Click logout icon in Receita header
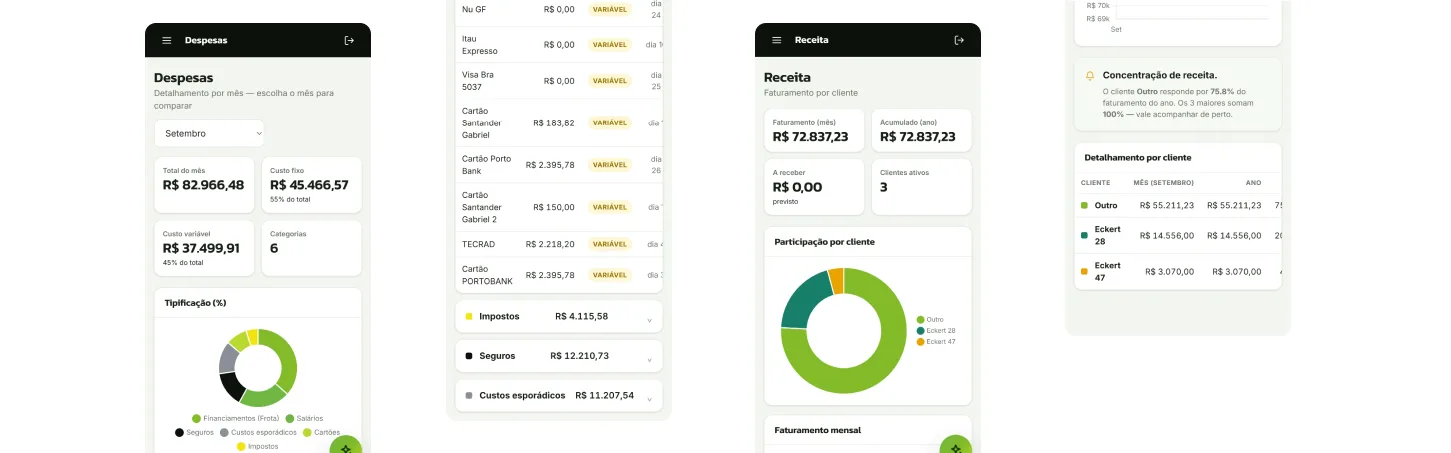This screenshot has height=453, width=1451. (959, 40)
